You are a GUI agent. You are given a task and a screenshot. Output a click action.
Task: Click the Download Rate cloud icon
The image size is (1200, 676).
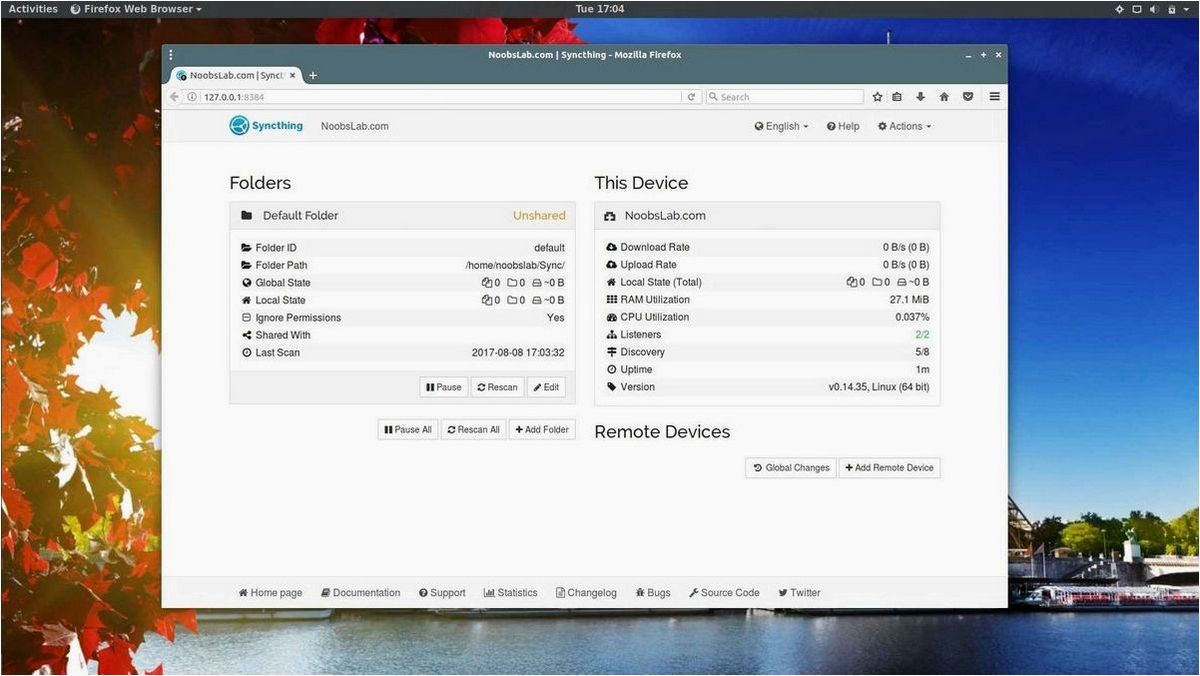(x=612, y=247)
